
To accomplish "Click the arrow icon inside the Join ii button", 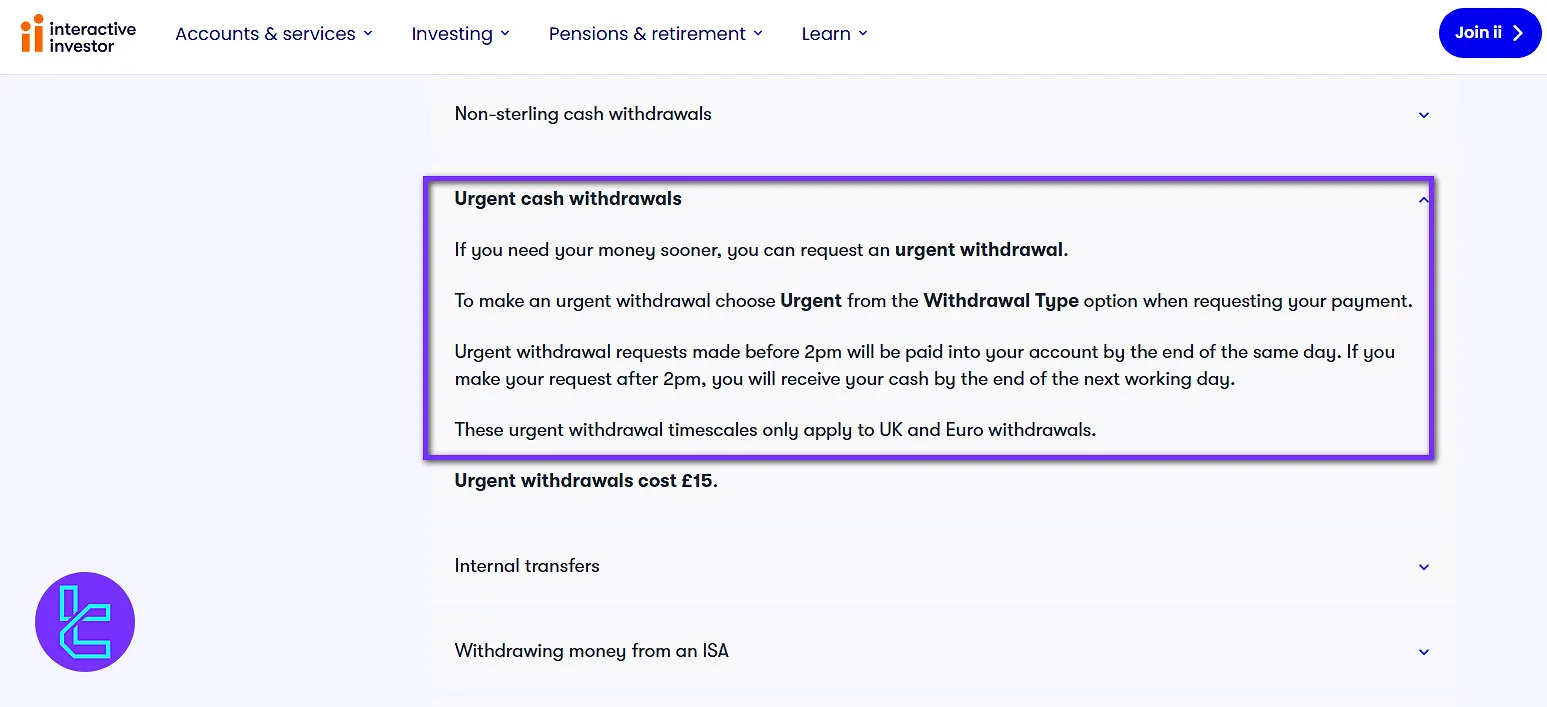I will (x=1517, y=32).
